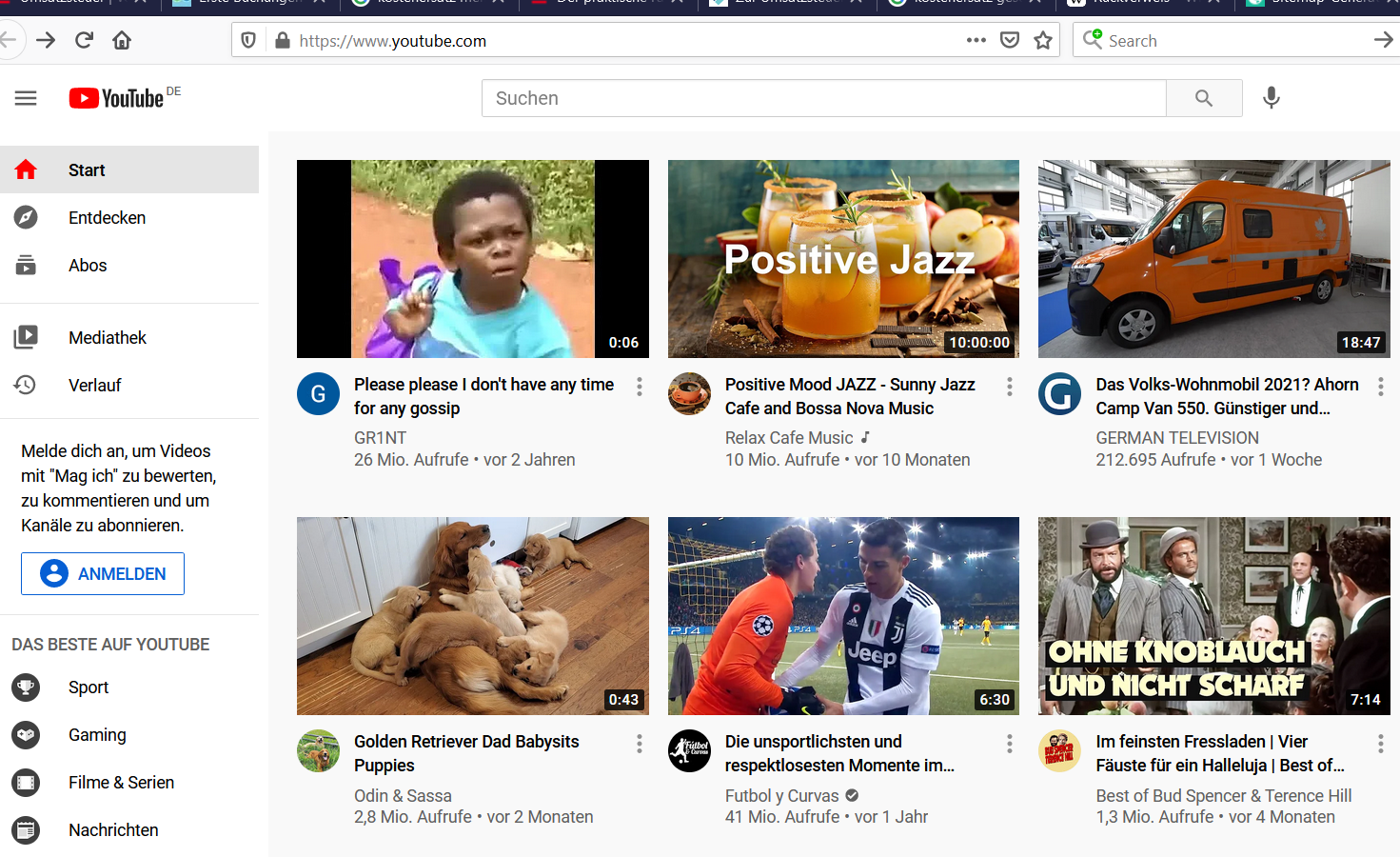Open options menu for Positive Mood JAZZ video
The width and height of the screenshot is (1400, 857).
1010,387
